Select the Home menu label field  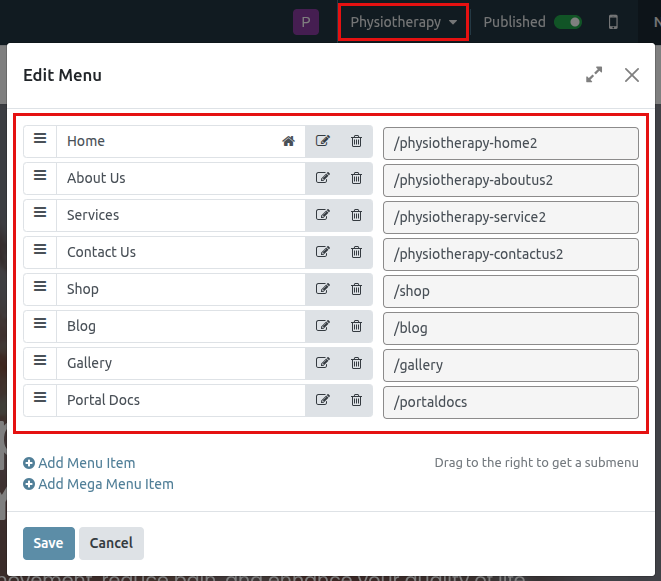tap(170, 141)
